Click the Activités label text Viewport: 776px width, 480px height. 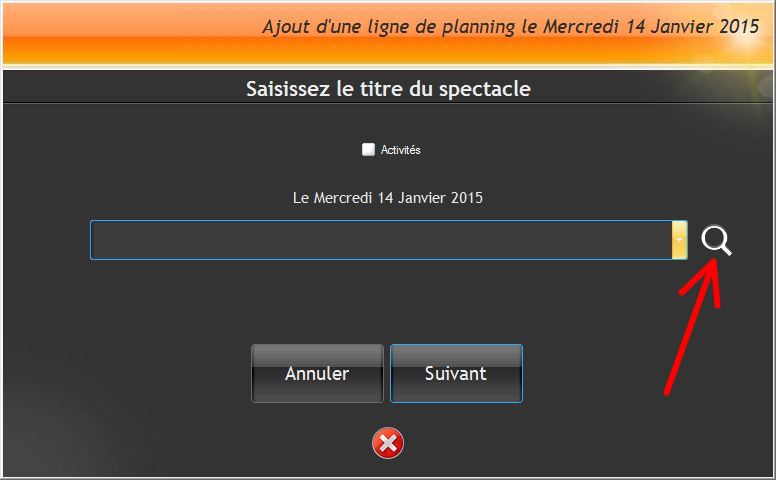(400, 150)
